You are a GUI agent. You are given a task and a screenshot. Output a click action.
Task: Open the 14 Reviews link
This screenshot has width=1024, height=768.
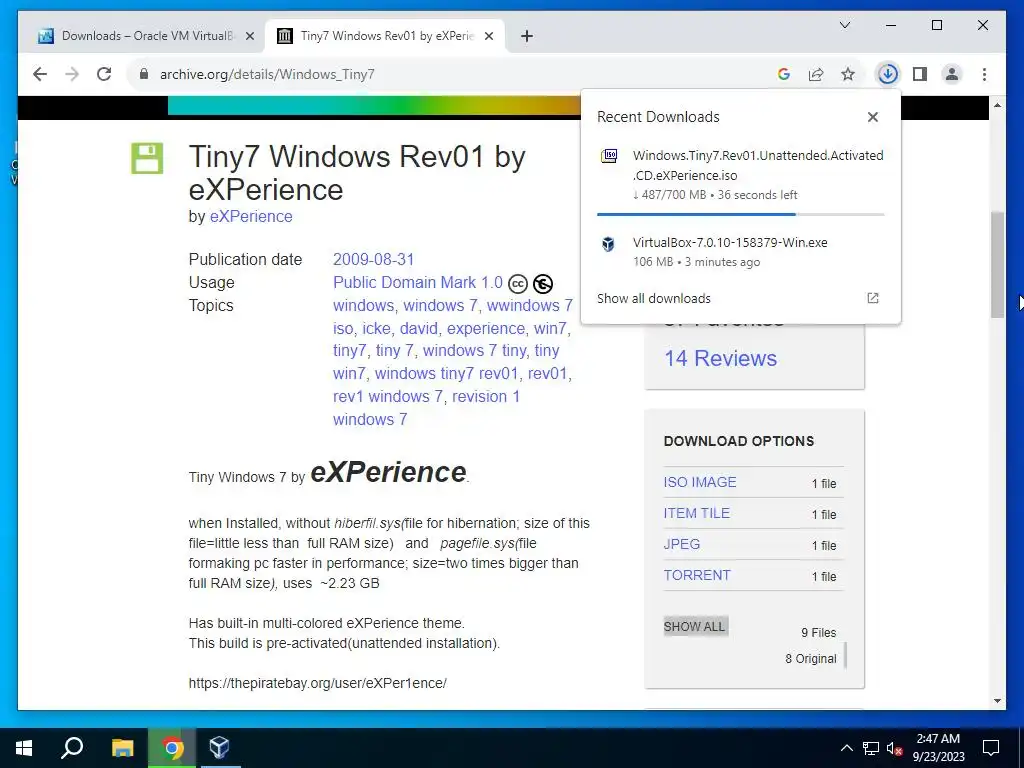click(720, 359)
